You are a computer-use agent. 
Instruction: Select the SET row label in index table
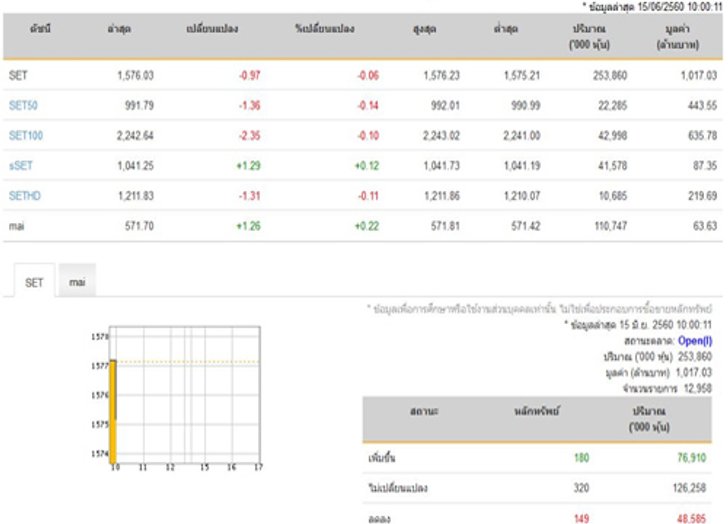click(x=18, y=75)
